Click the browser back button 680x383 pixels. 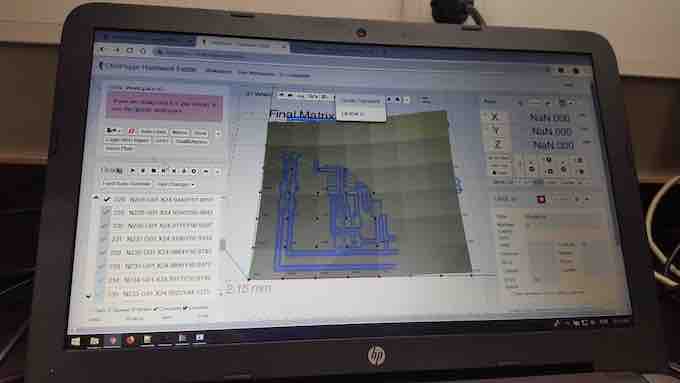pyautogui.click(x=103, y=50)
